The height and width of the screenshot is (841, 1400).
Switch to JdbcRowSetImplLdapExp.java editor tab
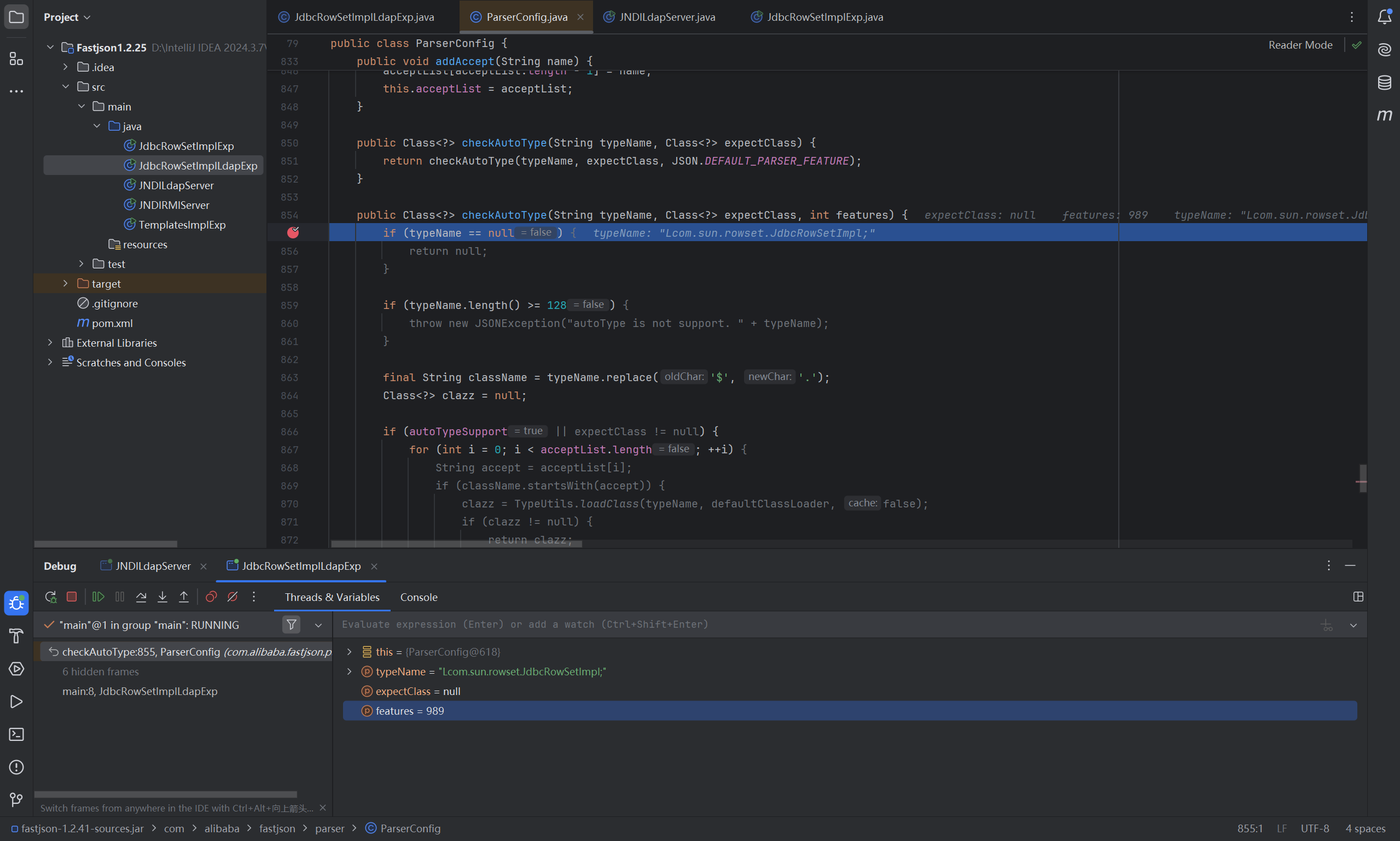point(363,17)
